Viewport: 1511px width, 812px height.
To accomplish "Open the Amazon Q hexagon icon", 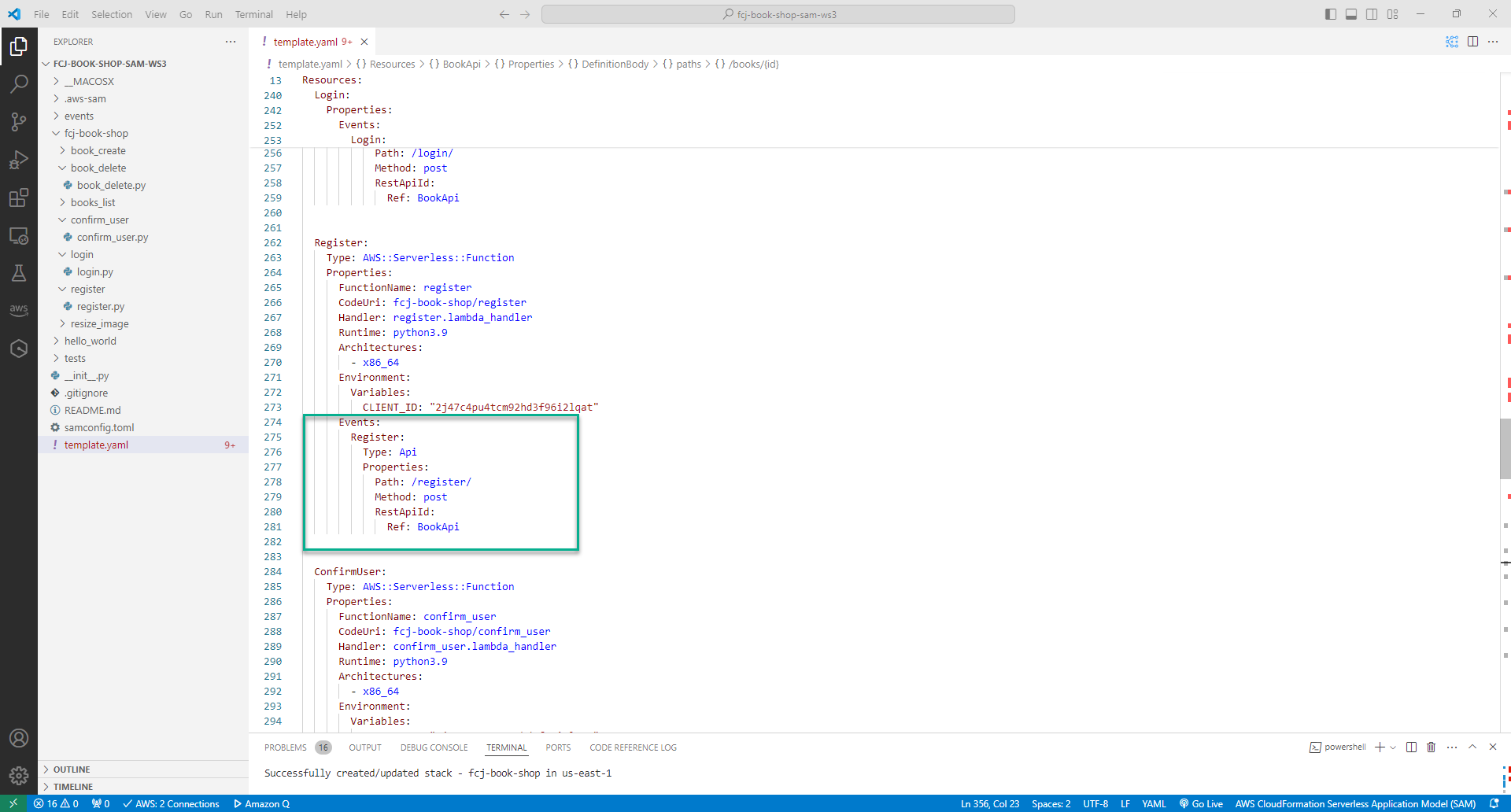I will click(19, 348).
